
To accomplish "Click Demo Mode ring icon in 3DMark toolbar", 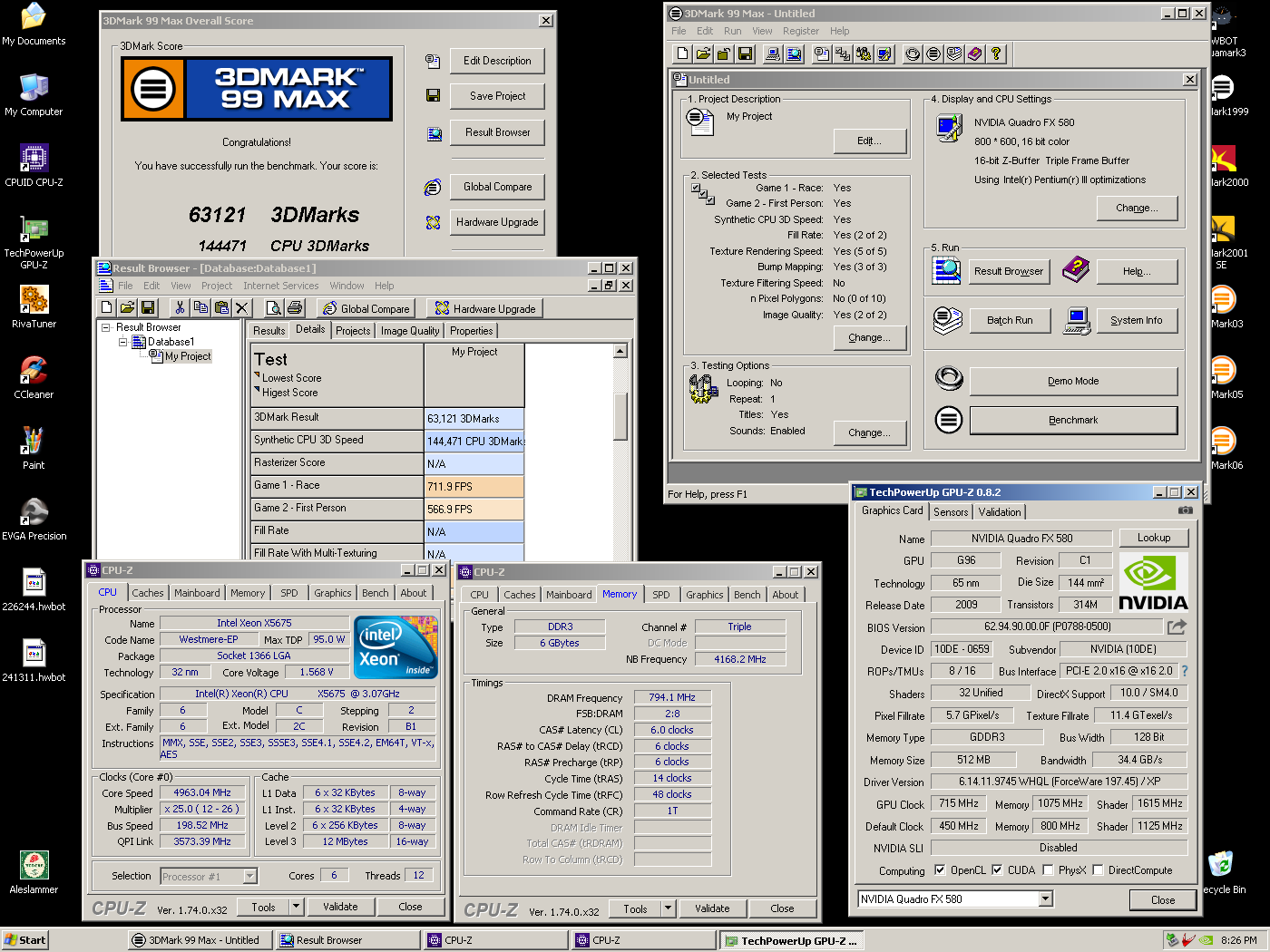I will 913,53.
